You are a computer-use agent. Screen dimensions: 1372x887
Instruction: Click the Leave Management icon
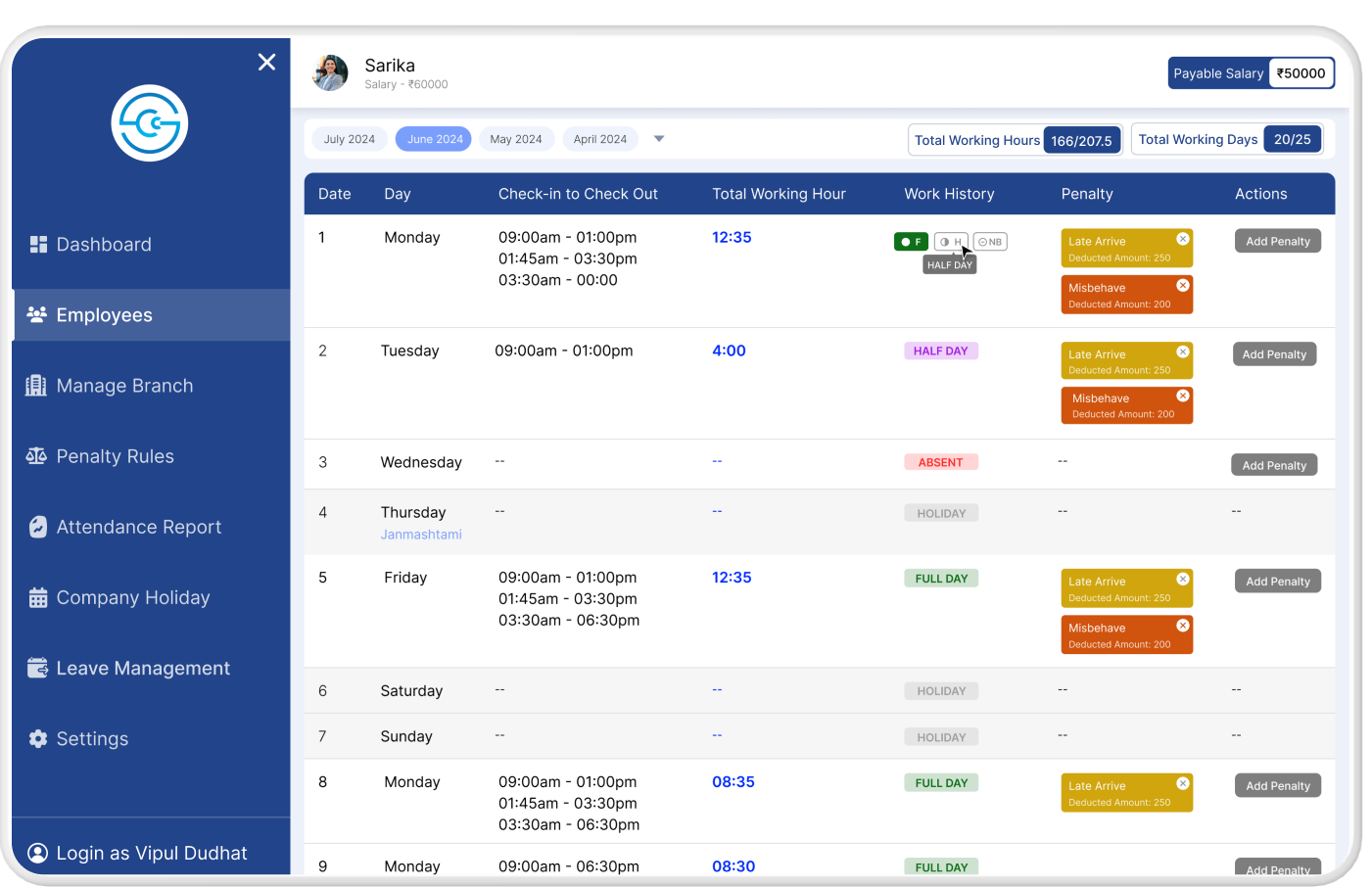38,669
